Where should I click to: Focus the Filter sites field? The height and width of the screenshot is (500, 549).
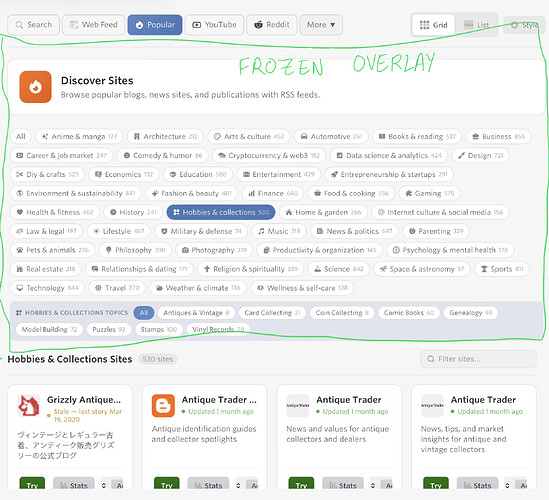(x=478, y=359)
